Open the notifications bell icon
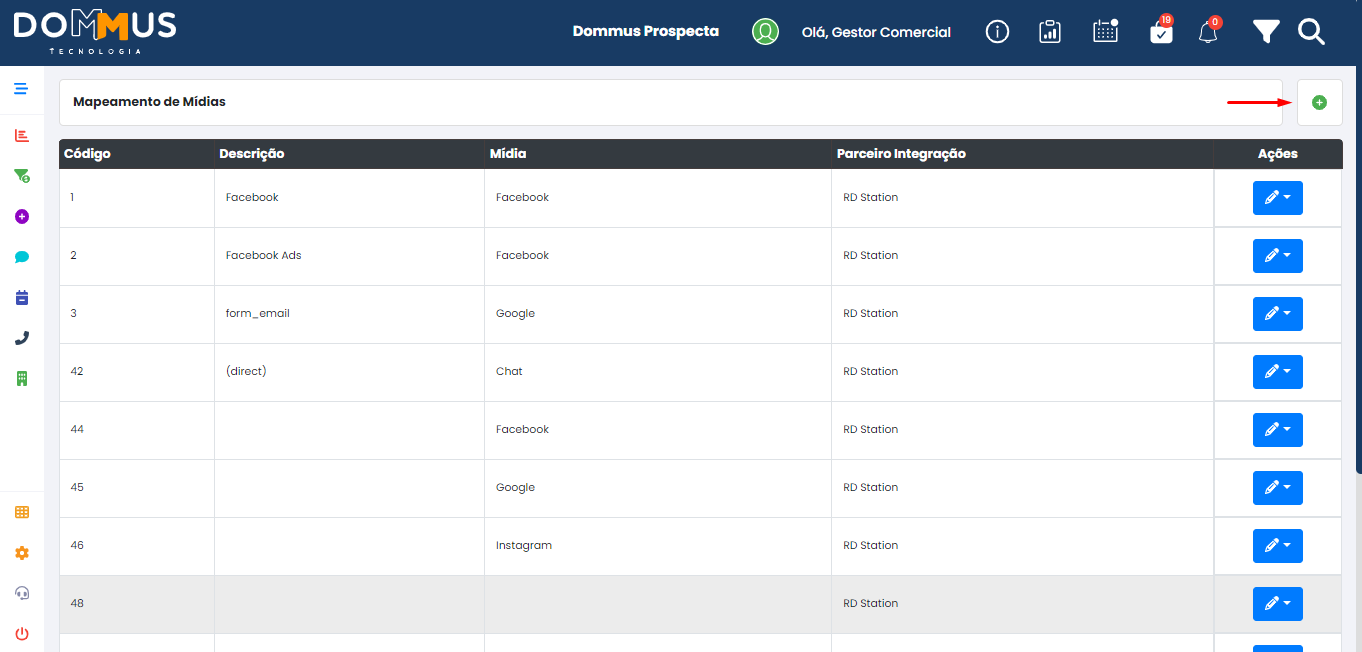1362x652 pixels. tap(1209, 30)
